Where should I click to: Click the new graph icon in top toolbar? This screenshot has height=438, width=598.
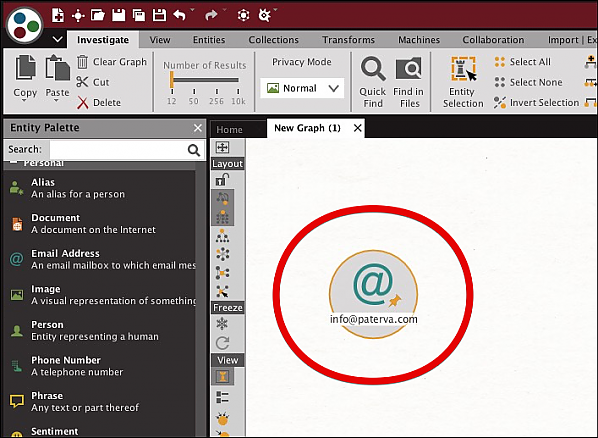click(58, 15)
